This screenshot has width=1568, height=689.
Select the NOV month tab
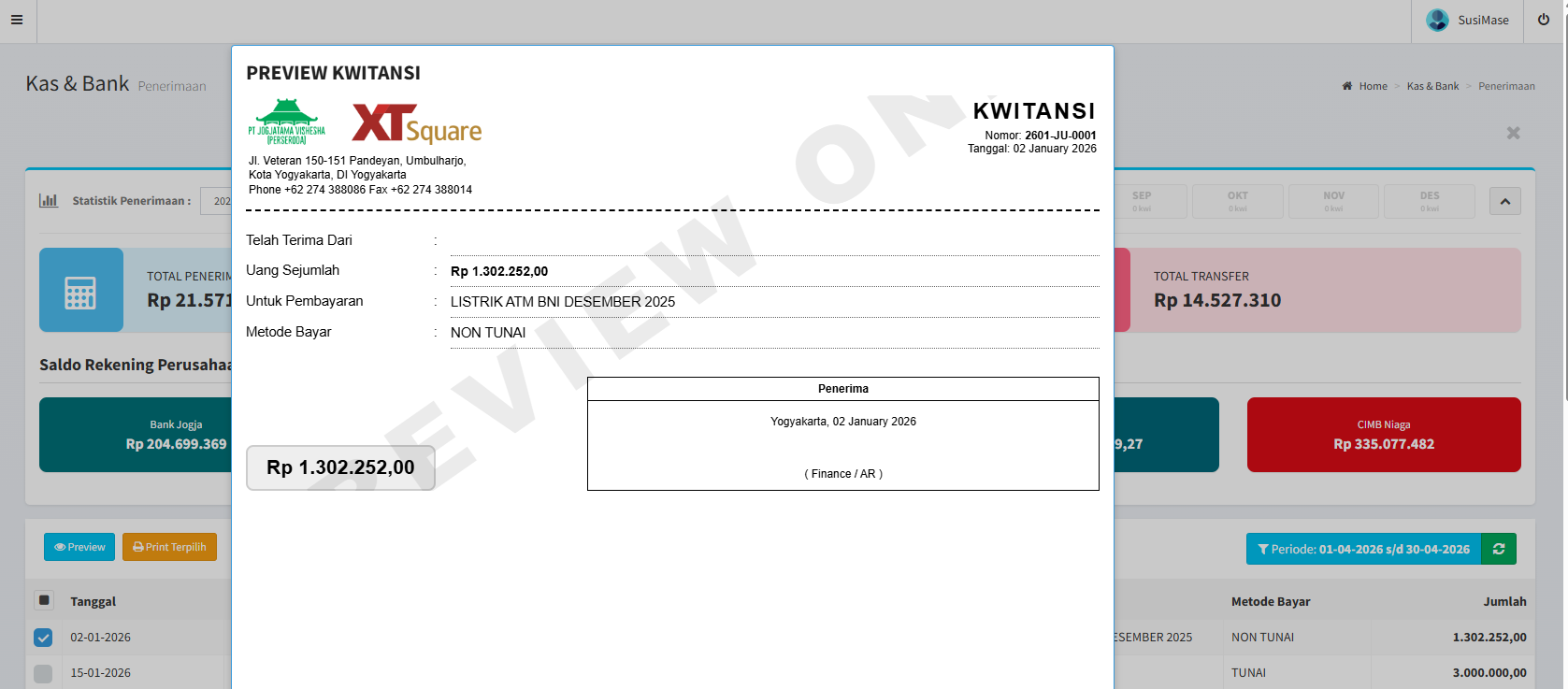tap(1333, 201)
